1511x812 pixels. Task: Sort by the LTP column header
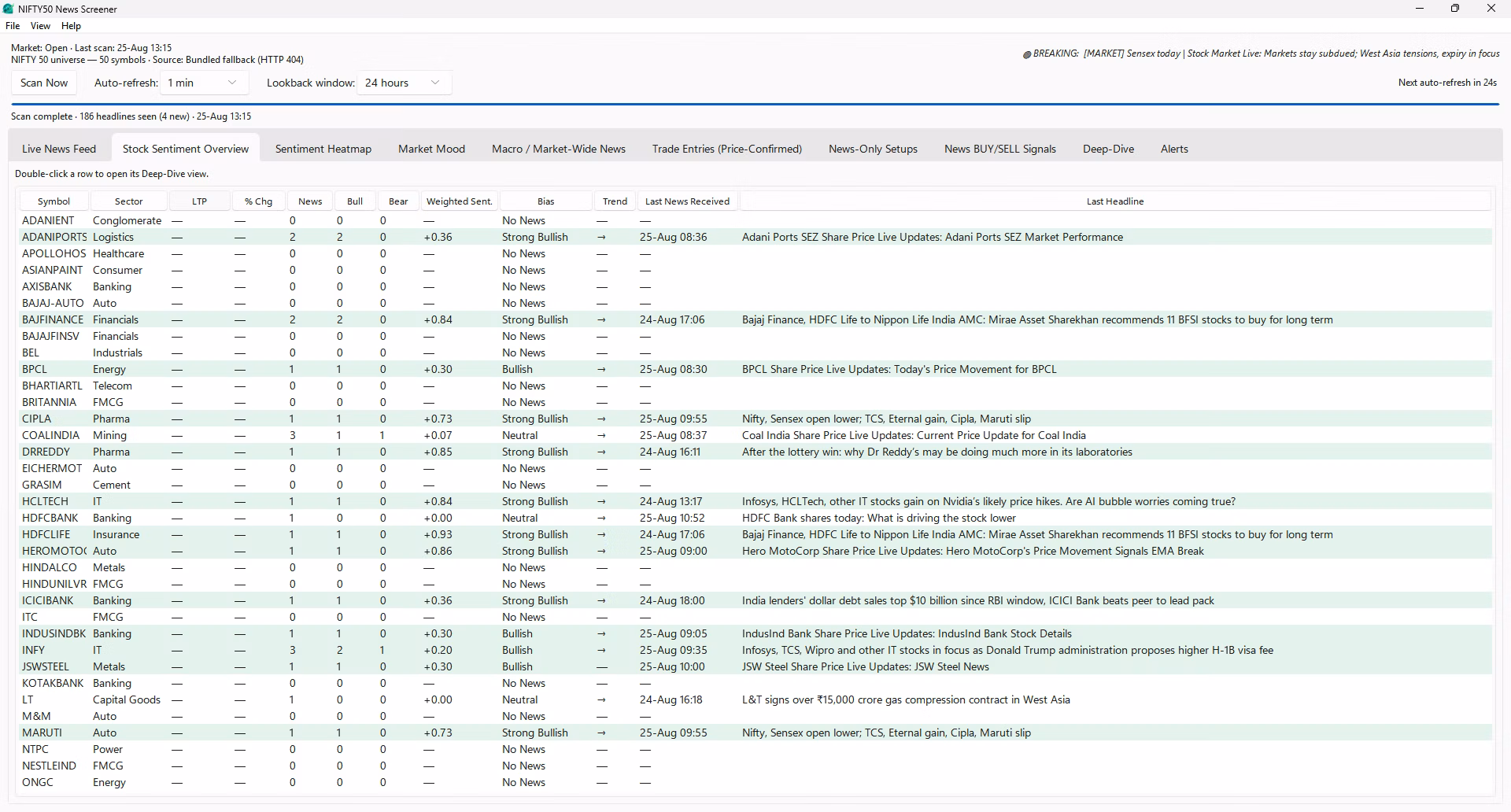(200, 201)
